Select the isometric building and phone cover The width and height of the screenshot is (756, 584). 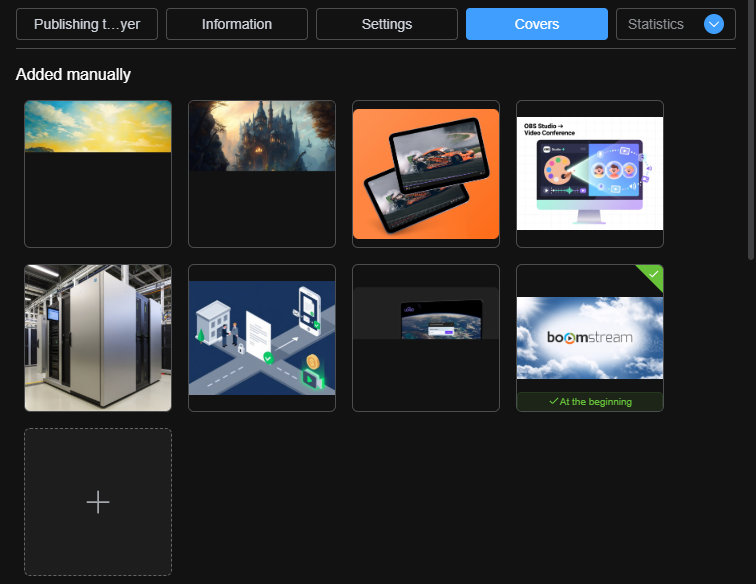click(x=262, y=338)
